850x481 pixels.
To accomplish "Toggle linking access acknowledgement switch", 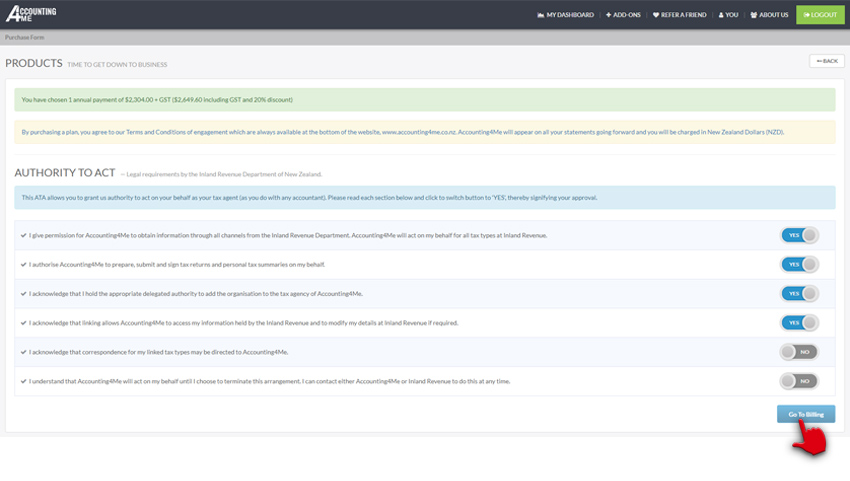I will pos(799,323).
